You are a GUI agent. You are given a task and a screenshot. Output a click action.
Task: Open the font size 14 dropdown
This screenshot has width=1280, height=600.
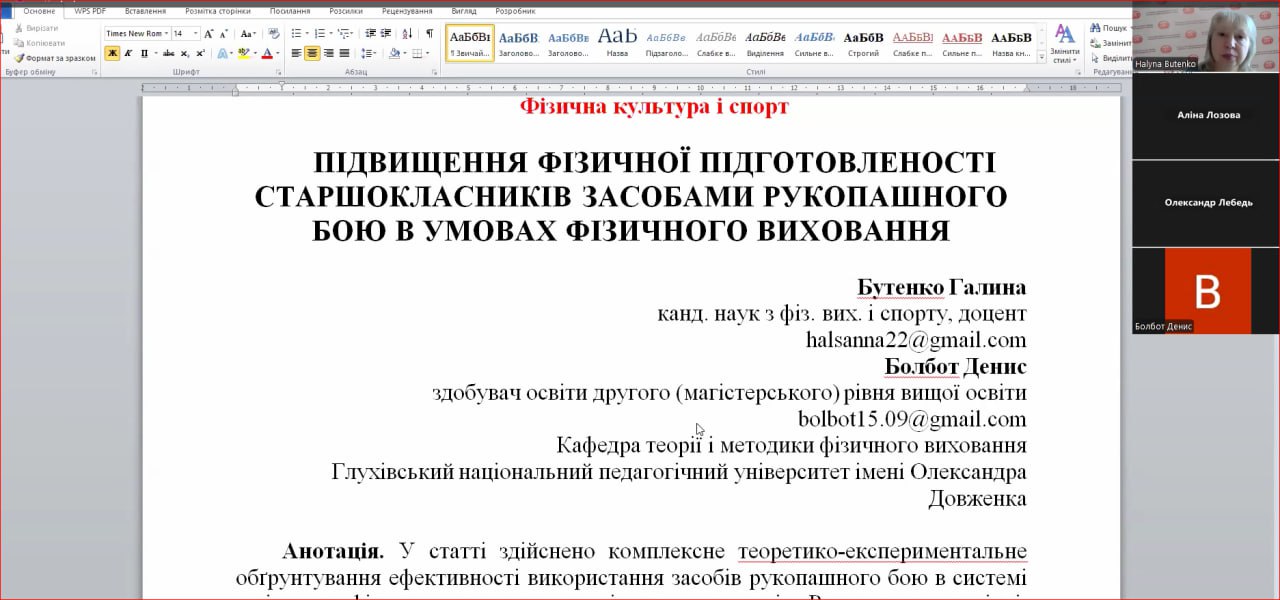[x=186, y=33]
